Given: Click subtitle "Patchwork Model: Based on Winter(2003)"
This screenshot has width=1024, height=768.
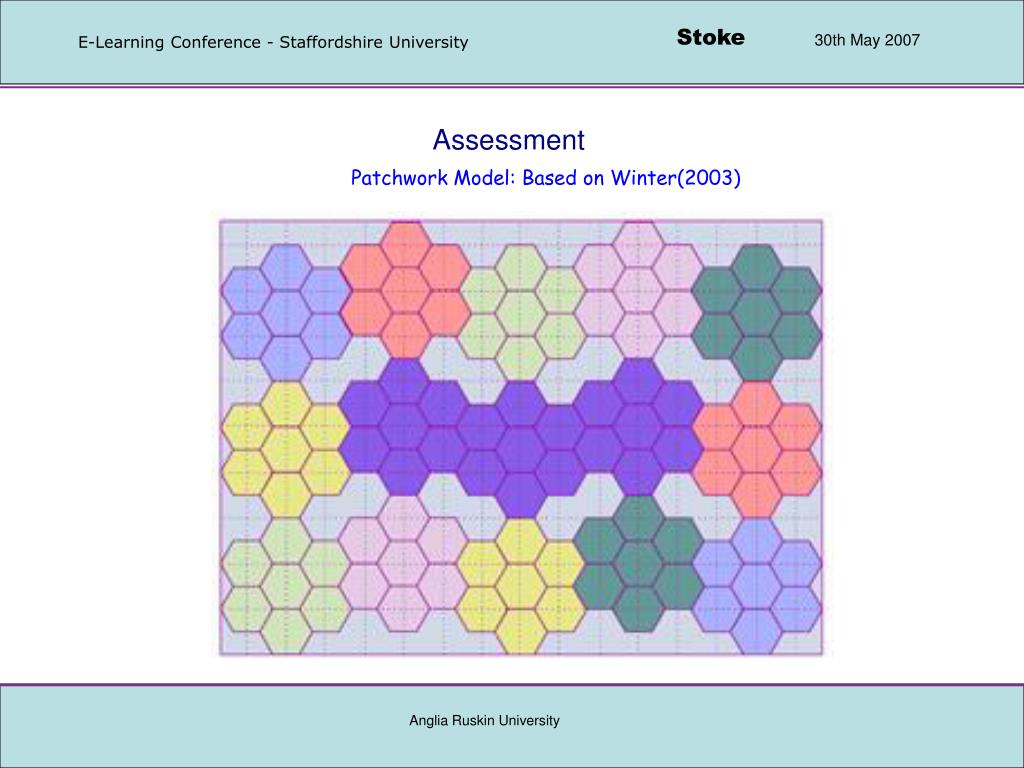Looking at the screenshot, I should [546, 178].
